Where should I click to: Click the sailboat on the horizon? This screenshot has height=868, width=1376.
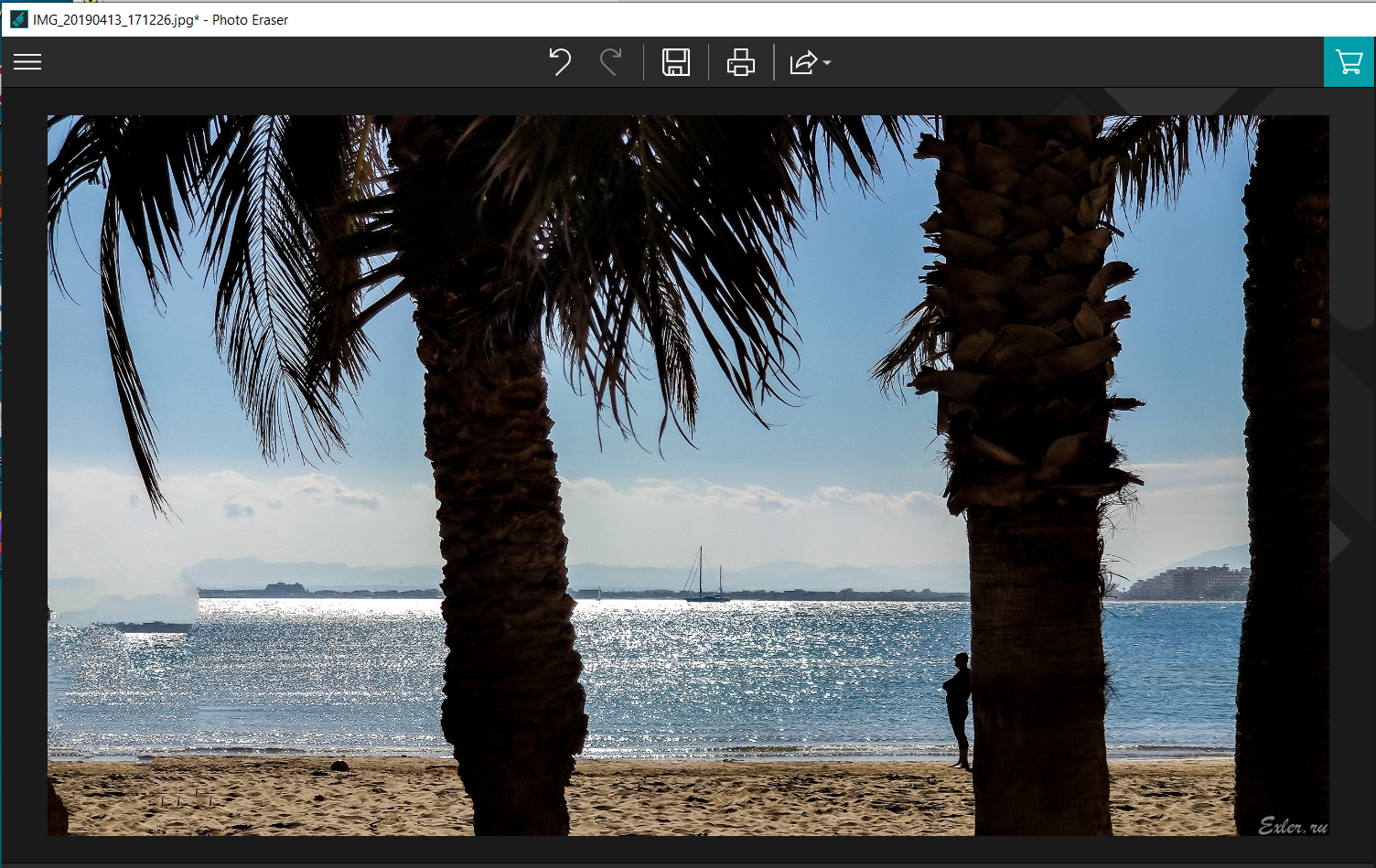click(705, 578)
